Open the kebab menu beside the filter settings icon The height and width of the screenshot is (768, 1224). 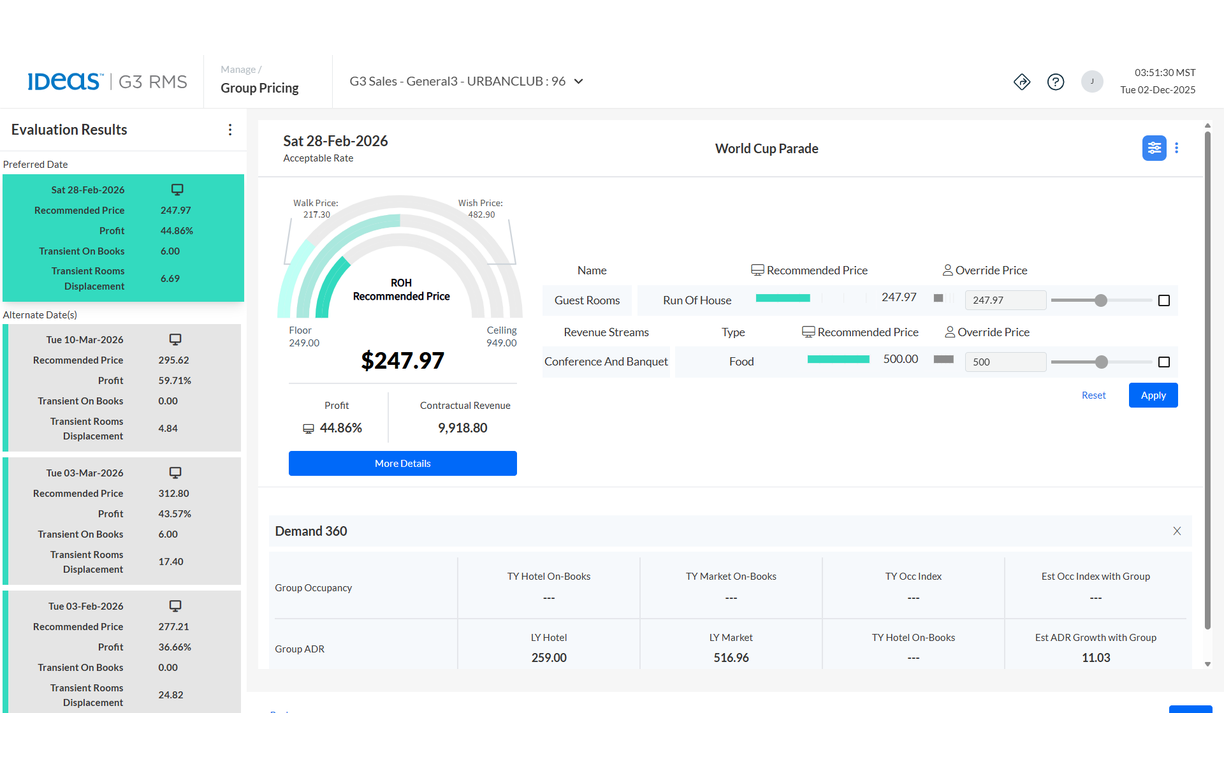coord(1177,148)
